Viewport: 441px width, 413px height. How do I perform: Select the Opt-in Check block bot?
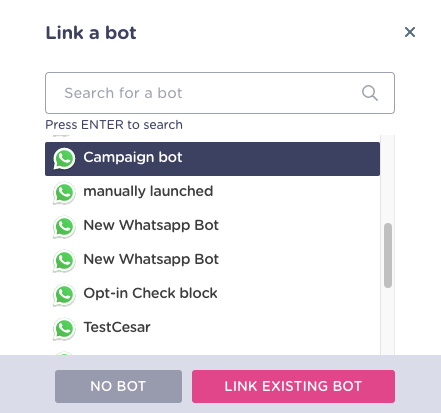pyautogui.click(x=212, y=295)
